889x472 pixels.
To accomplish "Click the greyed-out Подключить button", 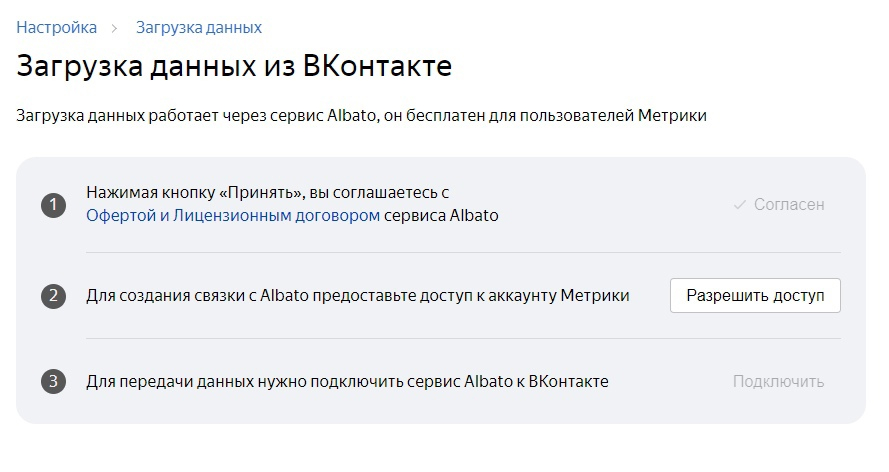I will [778, 381].
